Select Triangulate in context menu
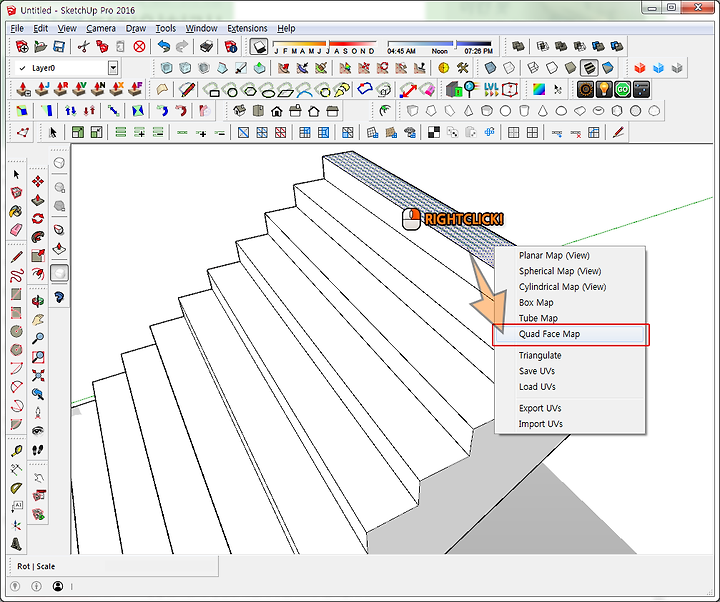The width and height of the screenshot is (720, 602). pos(570,355)
